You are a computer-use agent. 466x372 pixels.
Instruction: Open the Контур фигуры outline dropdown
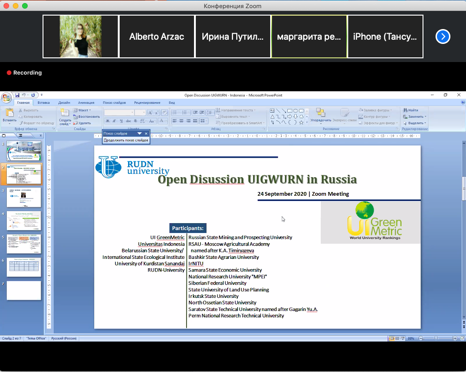point(374,117)
